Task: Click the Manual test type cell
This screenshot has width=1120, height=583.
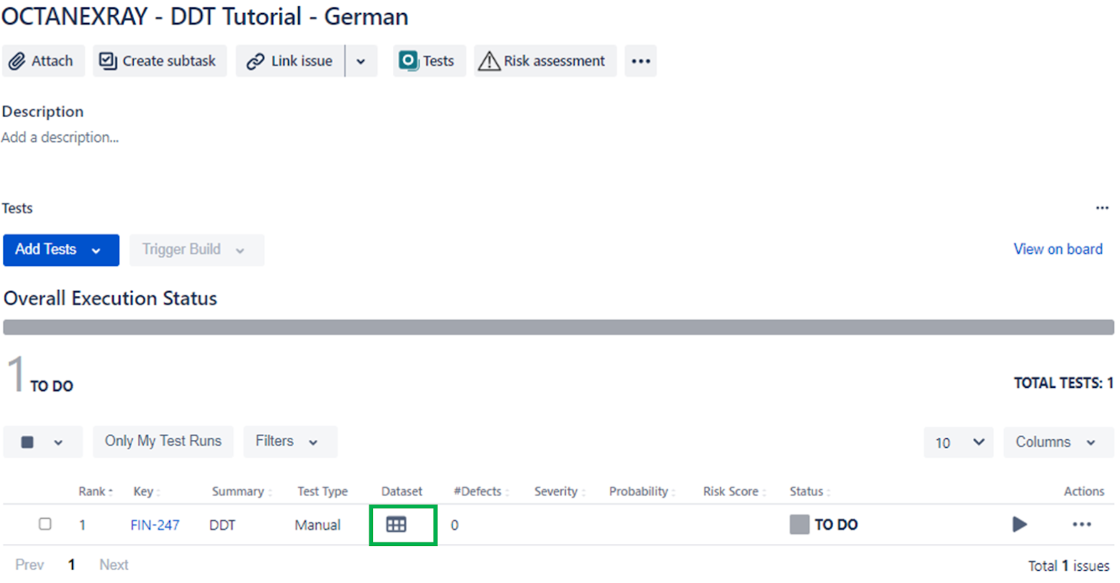Action: pyautogui.click(x=317, y=525)
